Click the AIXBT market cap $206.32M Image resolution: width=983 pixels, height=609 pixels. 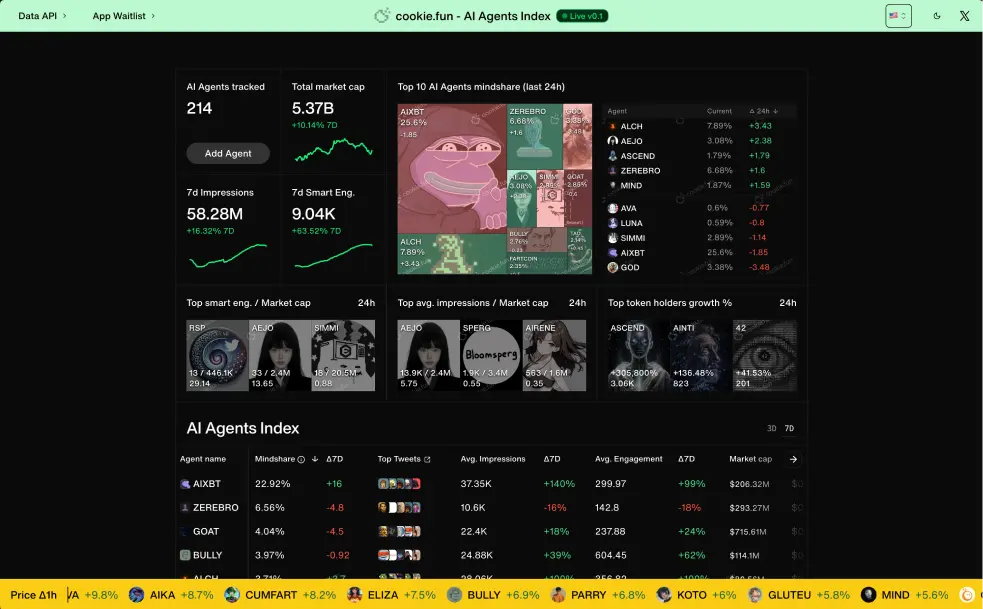point(749,484)
